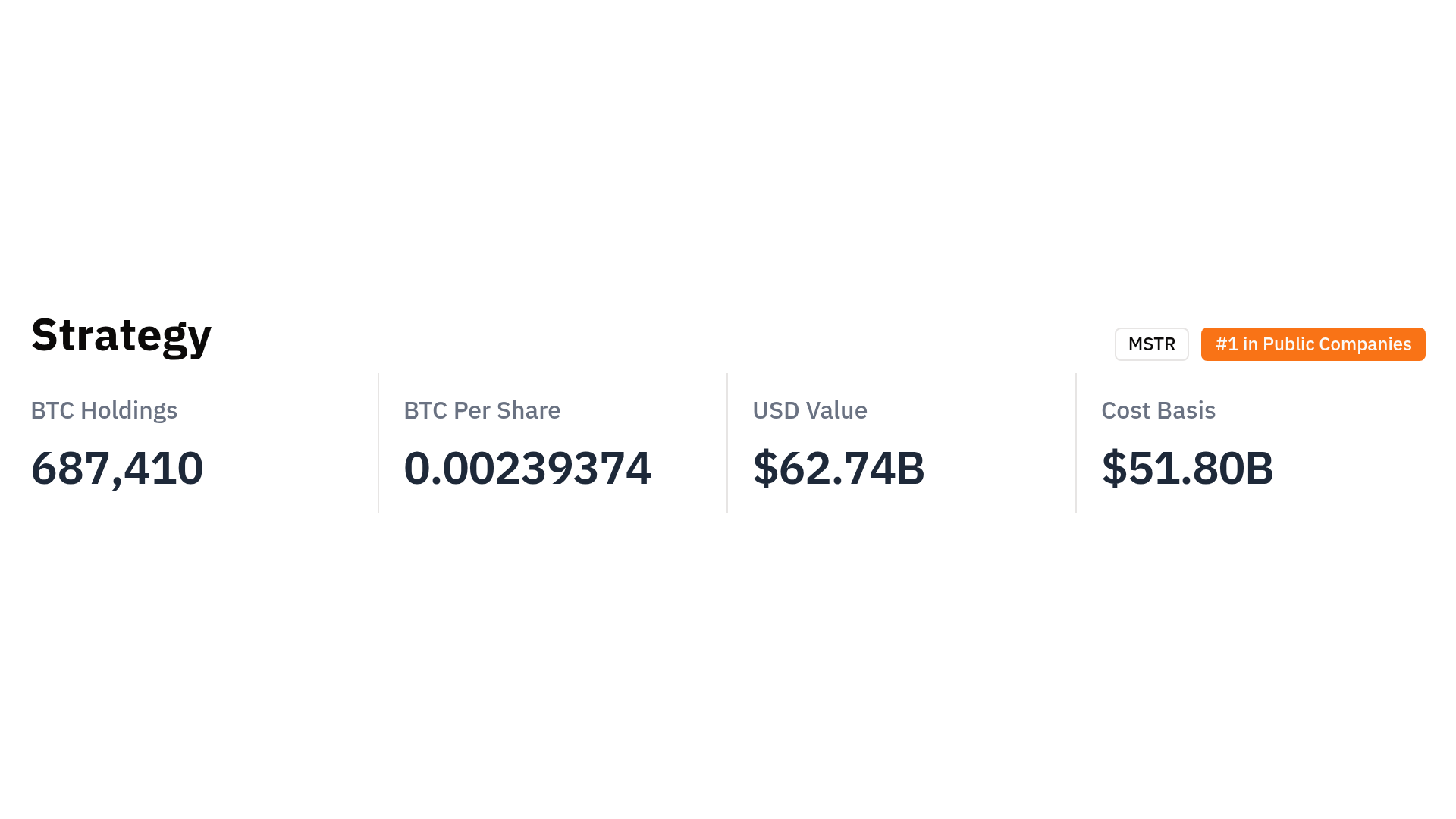Select the BTC Per Share label
Image resolution: width=1456 pixels, height=819 pixels.
(x=482, y=410)
